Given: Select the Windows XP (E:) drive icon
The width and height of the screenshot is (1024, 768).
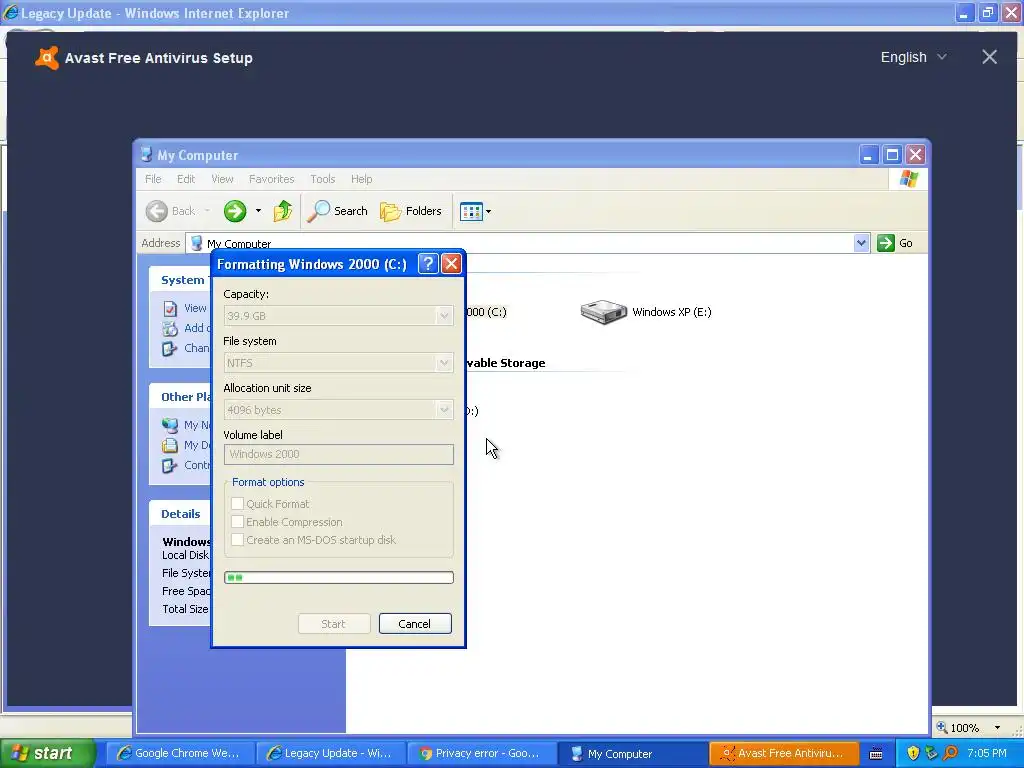Looking at the screenshot, I should (603, 312).
